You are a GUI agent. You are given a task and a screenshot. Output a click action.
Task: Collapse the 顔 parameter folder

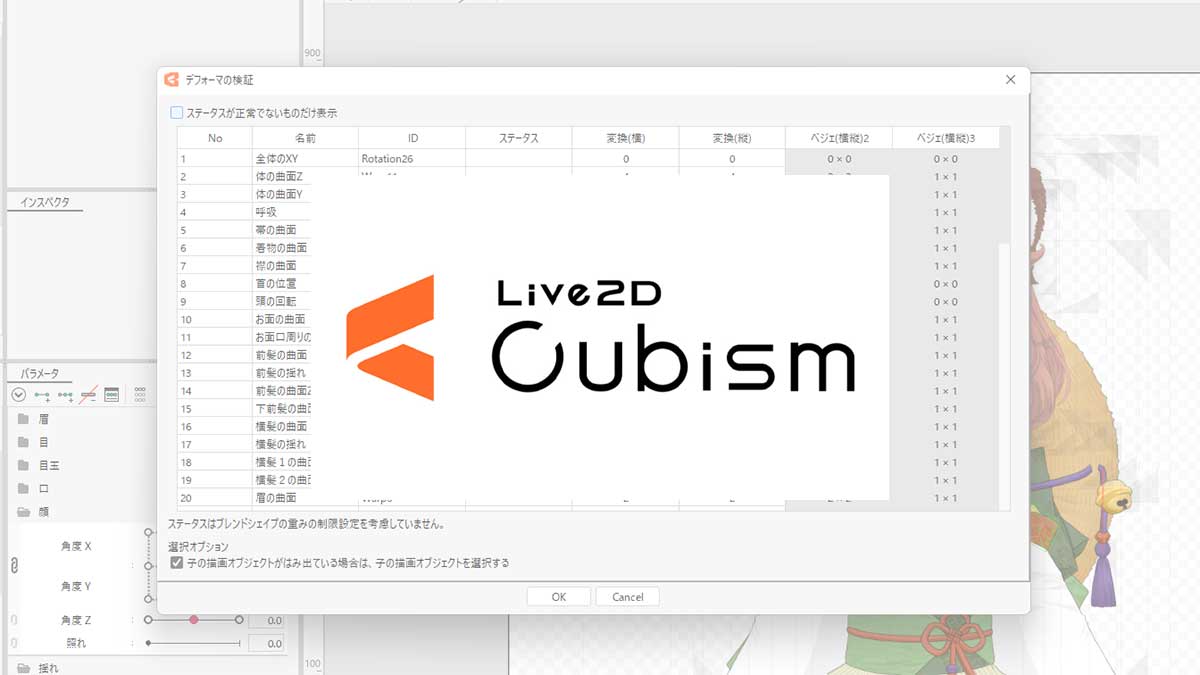point(23,512)
